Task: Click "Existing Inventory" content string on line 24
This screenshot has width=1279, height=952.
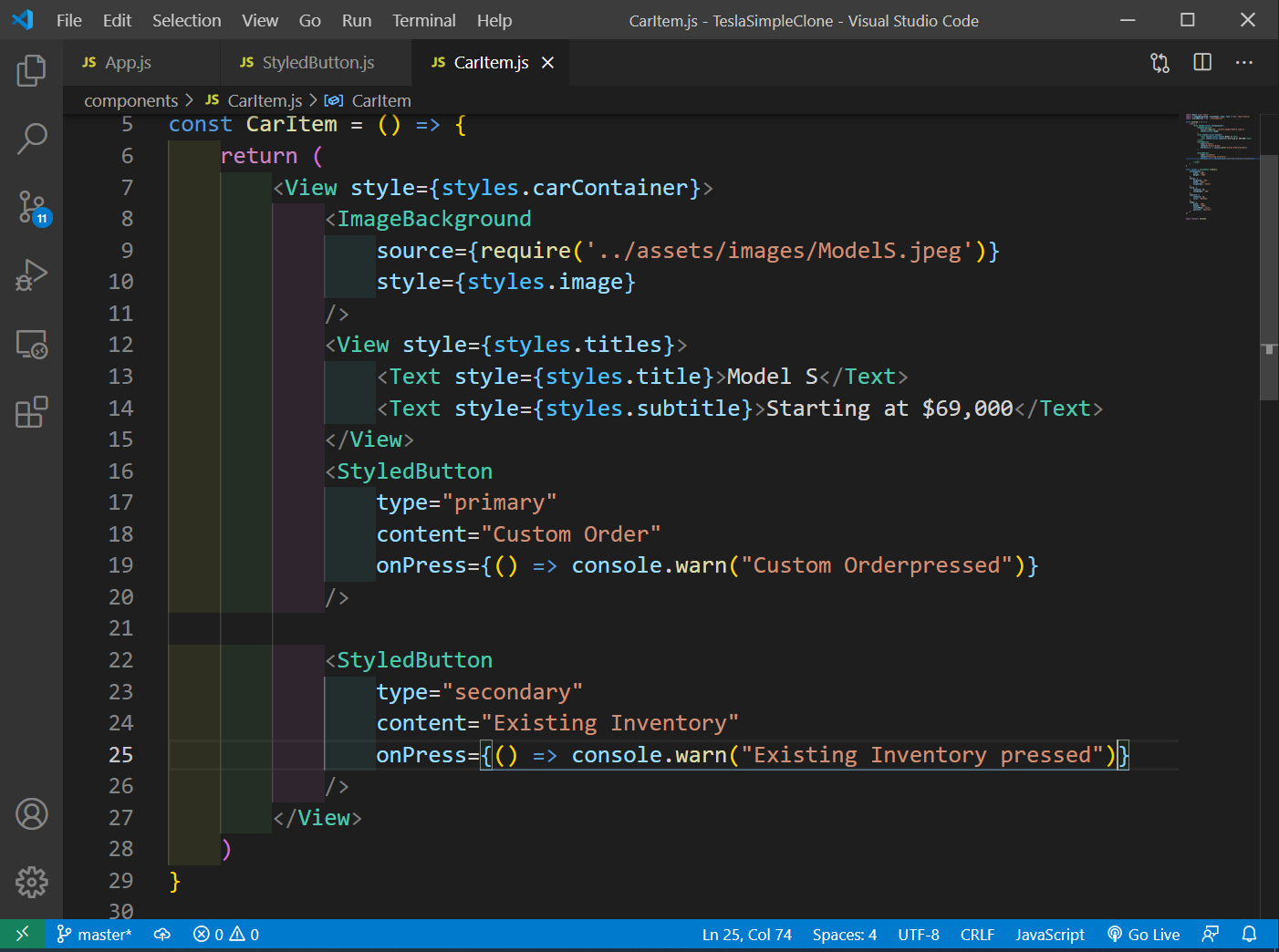Action: click(x=609, y=723)
